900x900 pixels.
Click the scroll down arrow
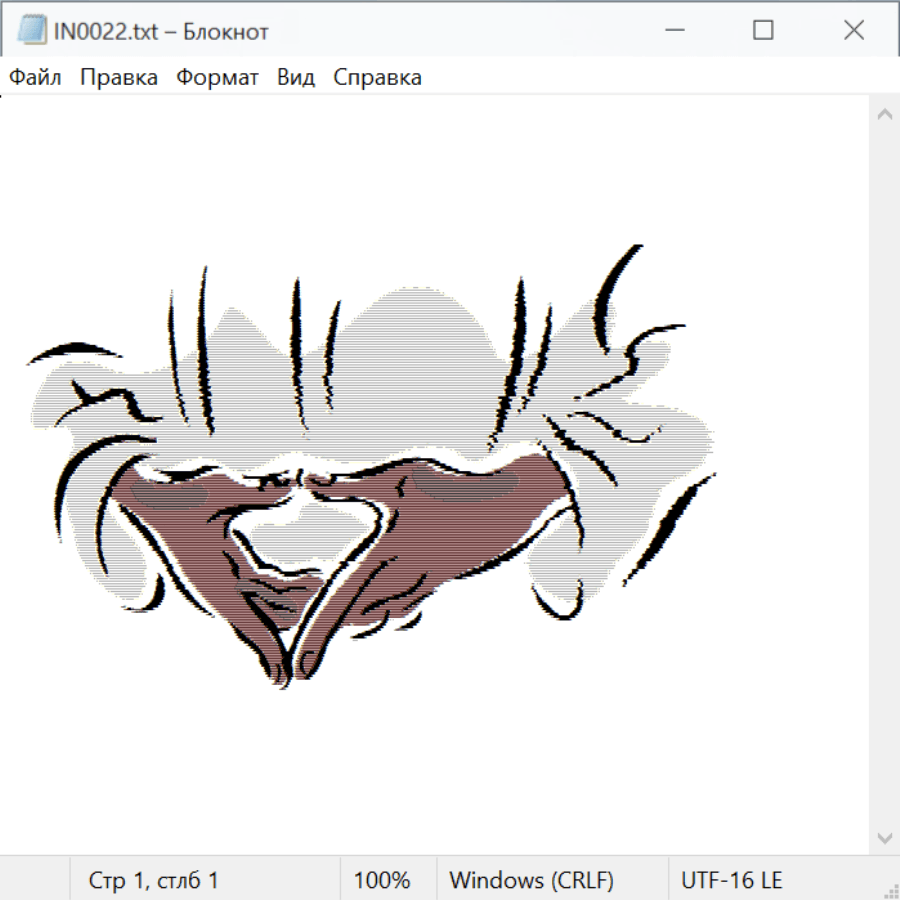pos(884,836)
